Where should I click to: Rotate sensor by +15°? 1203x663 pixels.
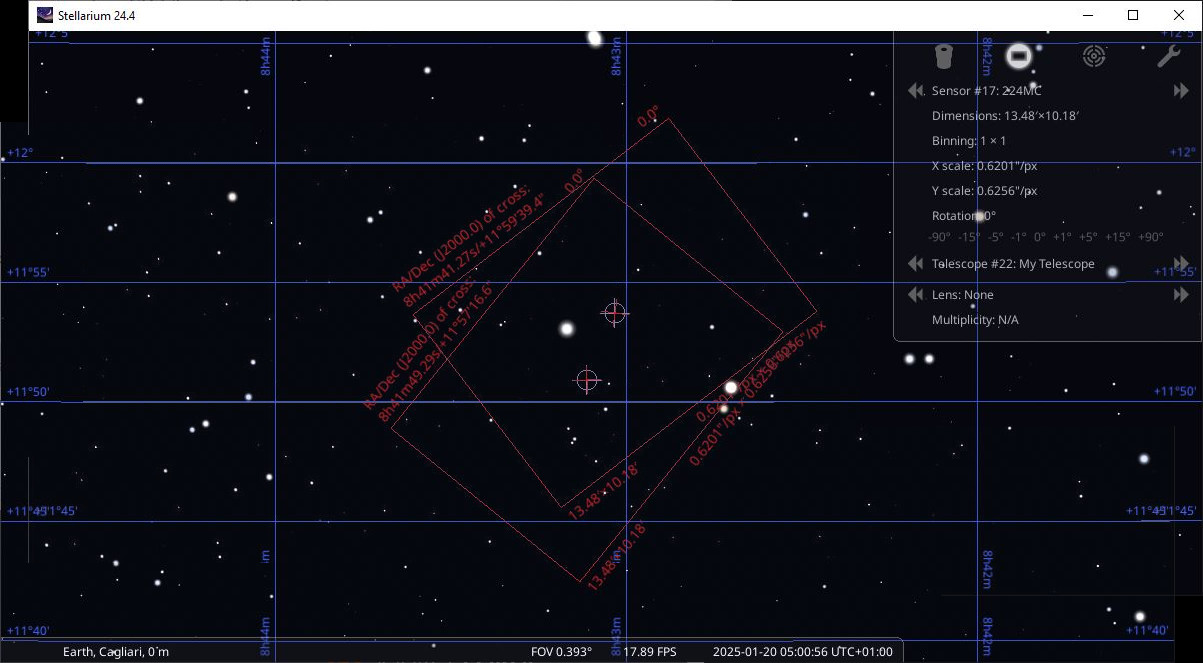pyautogui.click(x=1116, y=237)
